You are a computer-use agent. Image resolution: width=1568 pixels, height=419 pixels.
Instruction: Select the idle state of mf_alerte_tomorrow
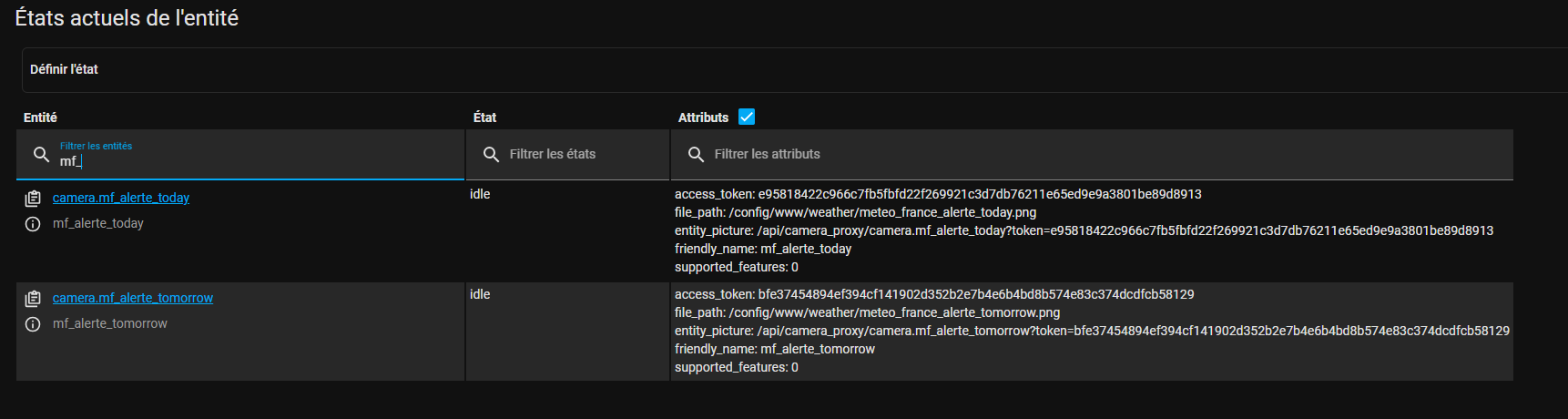coord(480,294)
